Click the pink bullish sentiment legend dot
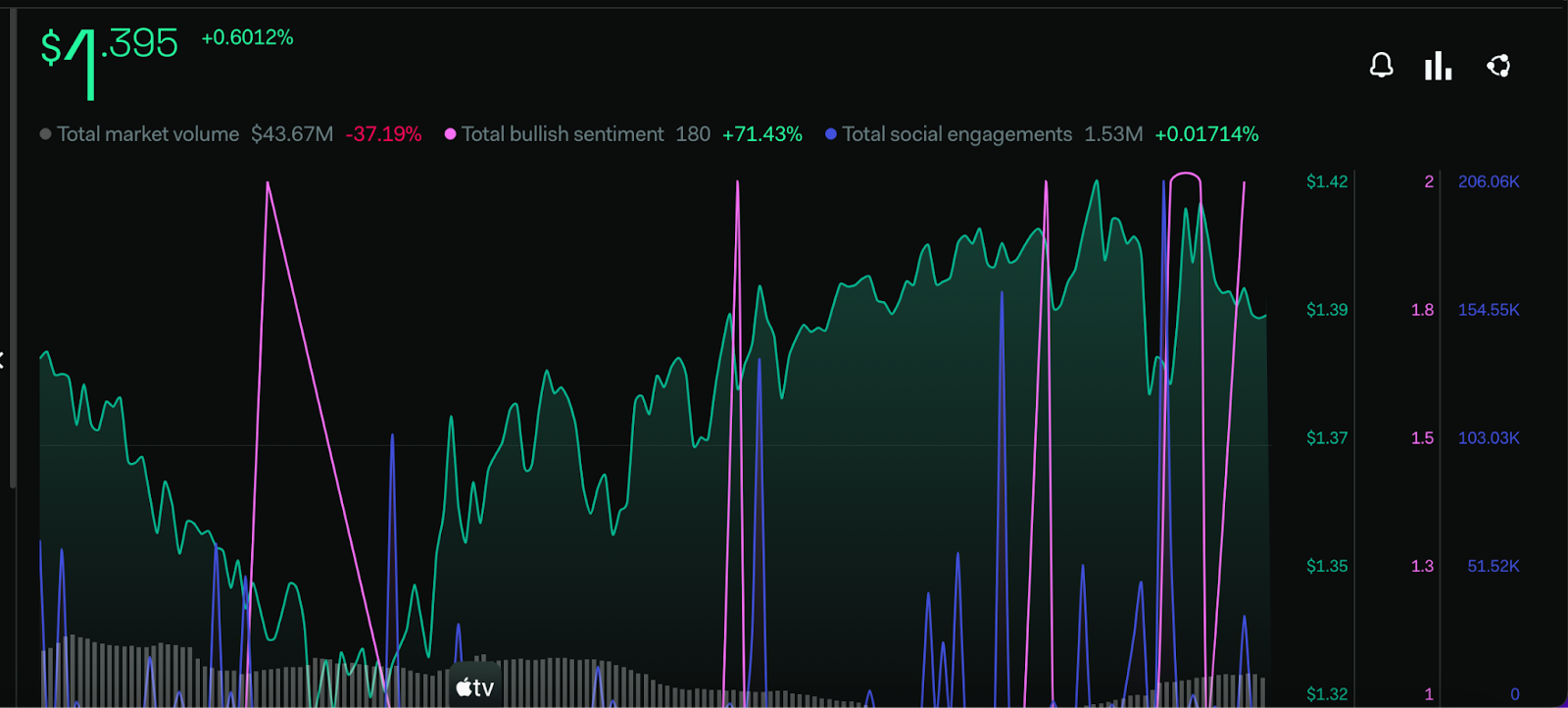The width and height of the screenshot is (1568, 708). (x=450, y=134)
